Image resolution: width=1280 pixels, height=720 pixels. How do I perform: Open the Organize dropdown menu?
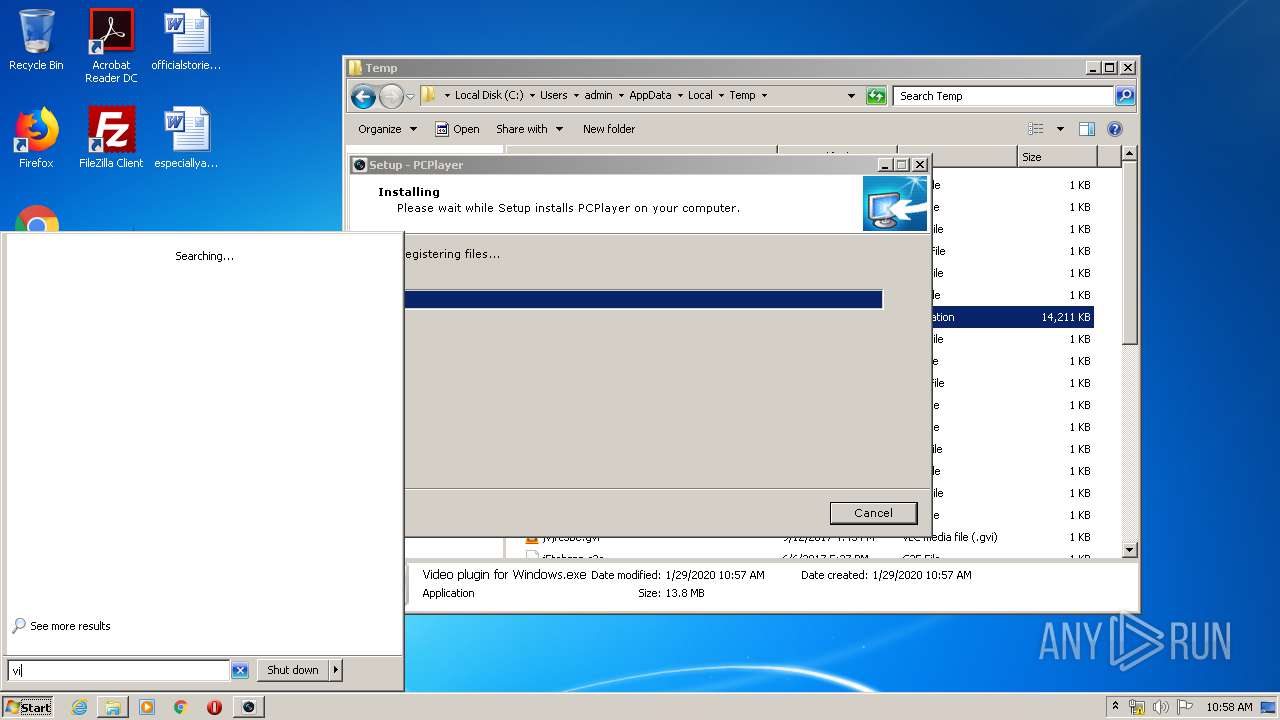click(387, 129)
